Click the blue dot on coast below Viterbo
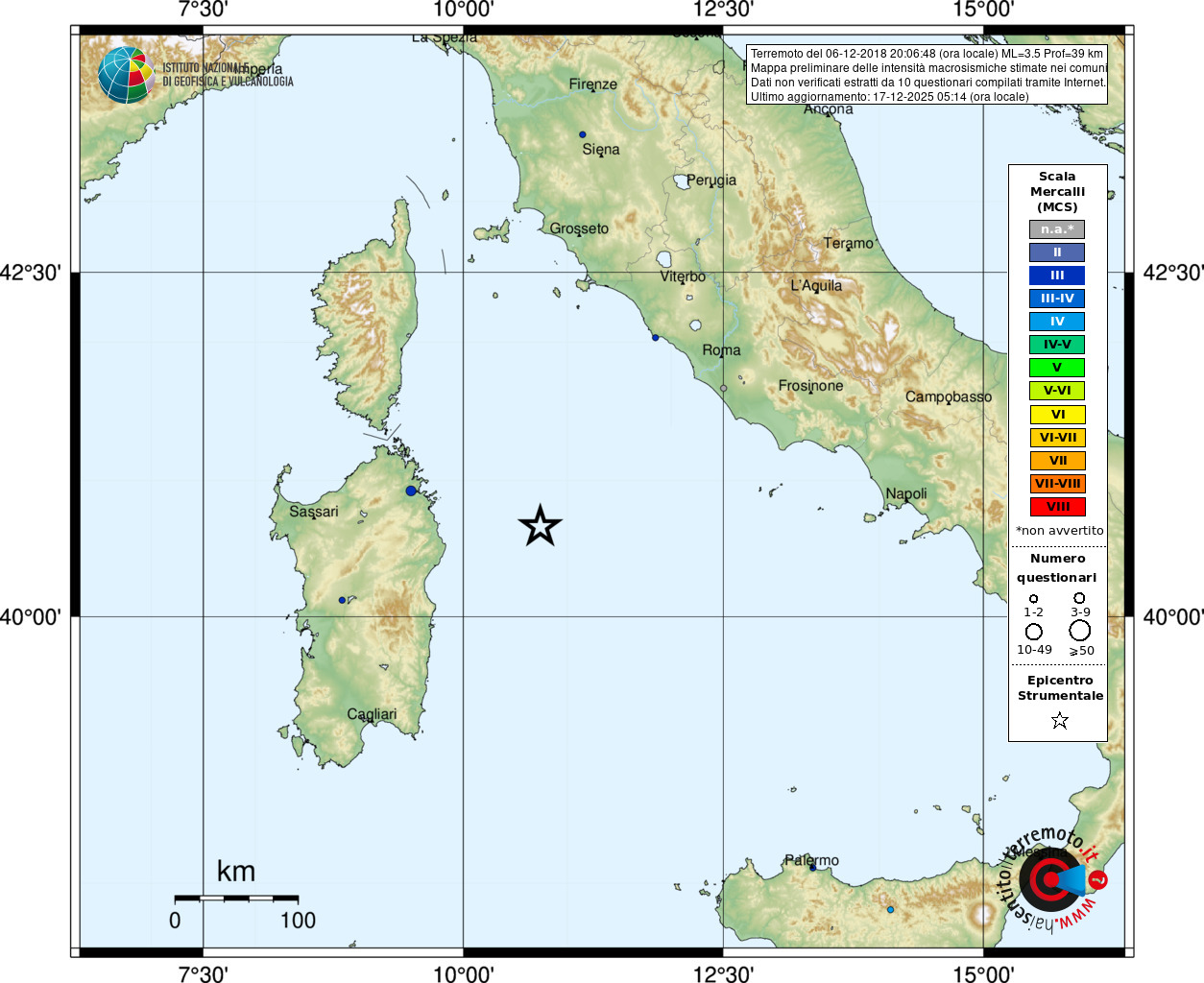 [656, 337]
